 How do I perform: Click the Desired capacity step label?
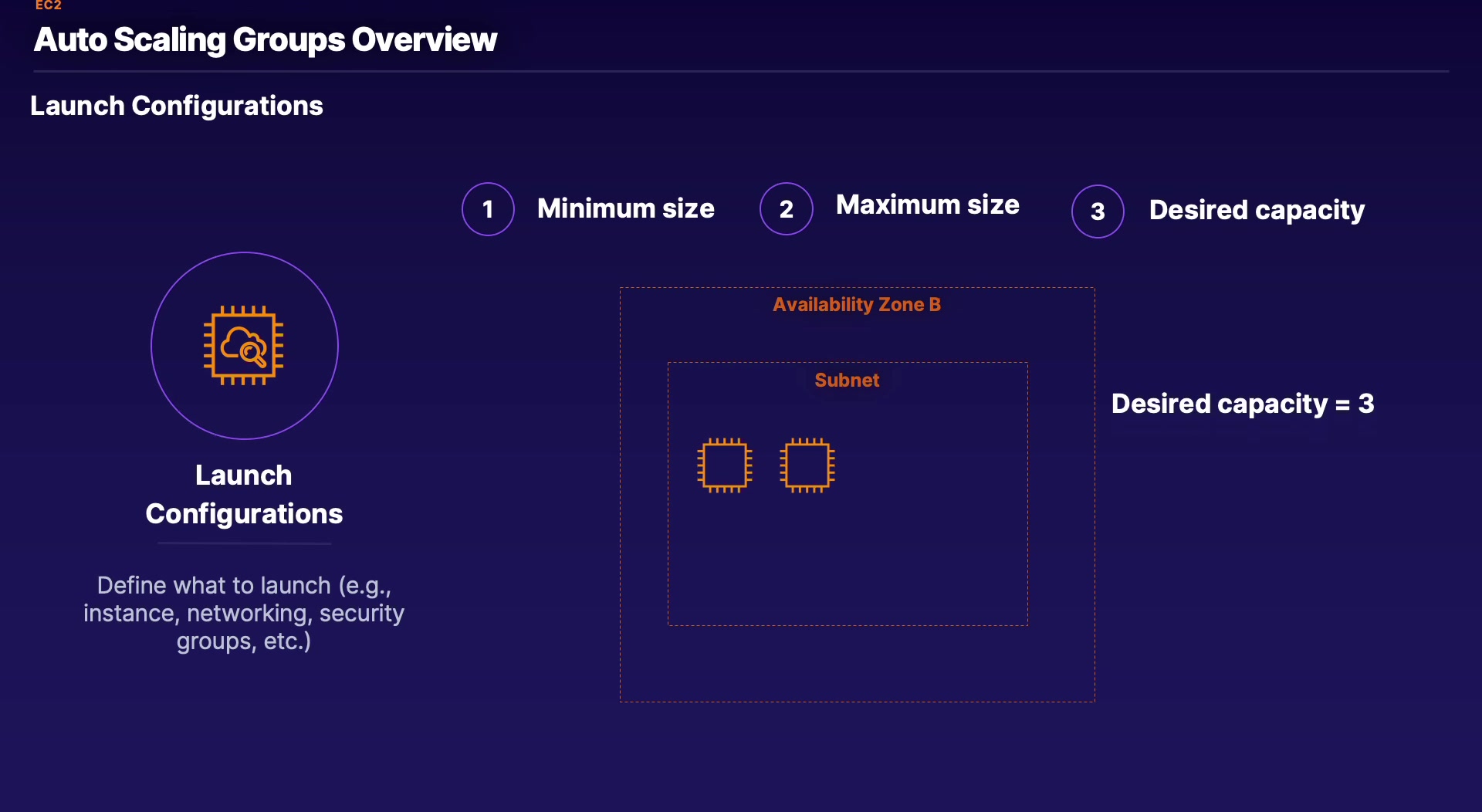pyautogui.click(x=1257, y=210)
